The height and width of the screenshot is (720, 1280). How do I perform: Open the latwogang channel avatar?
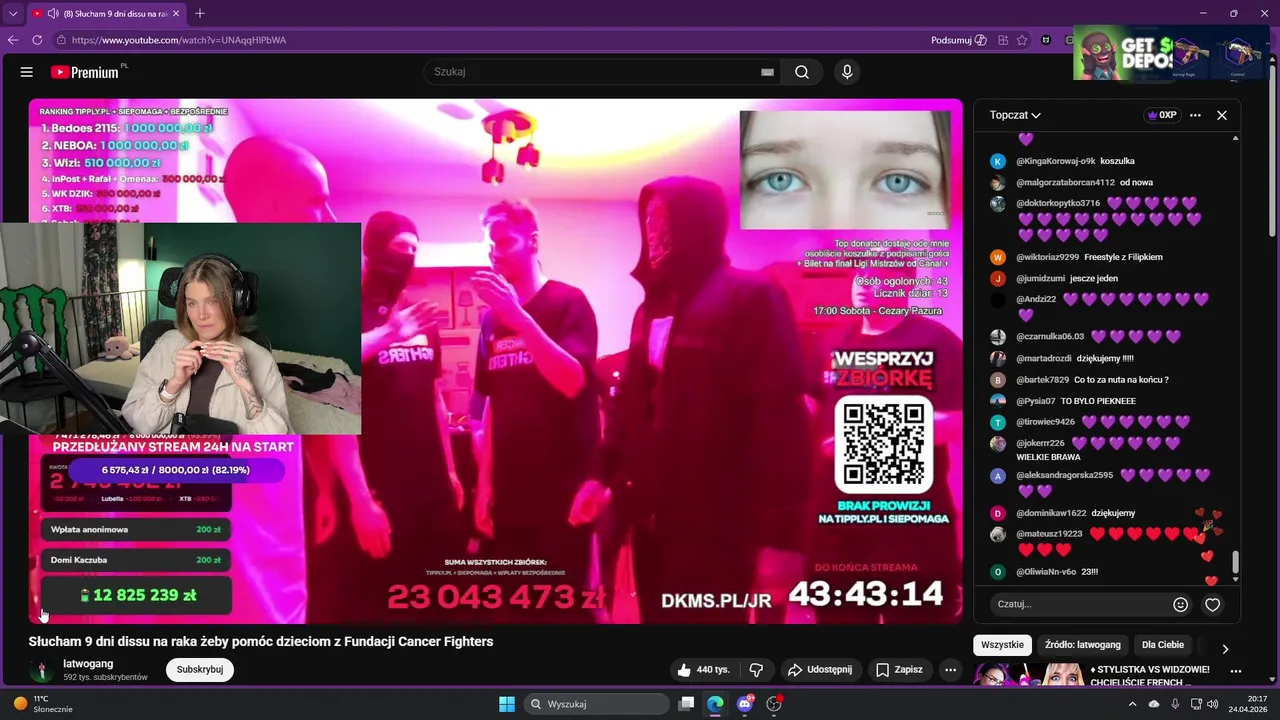pyautogui.click(x=42, y=670)
